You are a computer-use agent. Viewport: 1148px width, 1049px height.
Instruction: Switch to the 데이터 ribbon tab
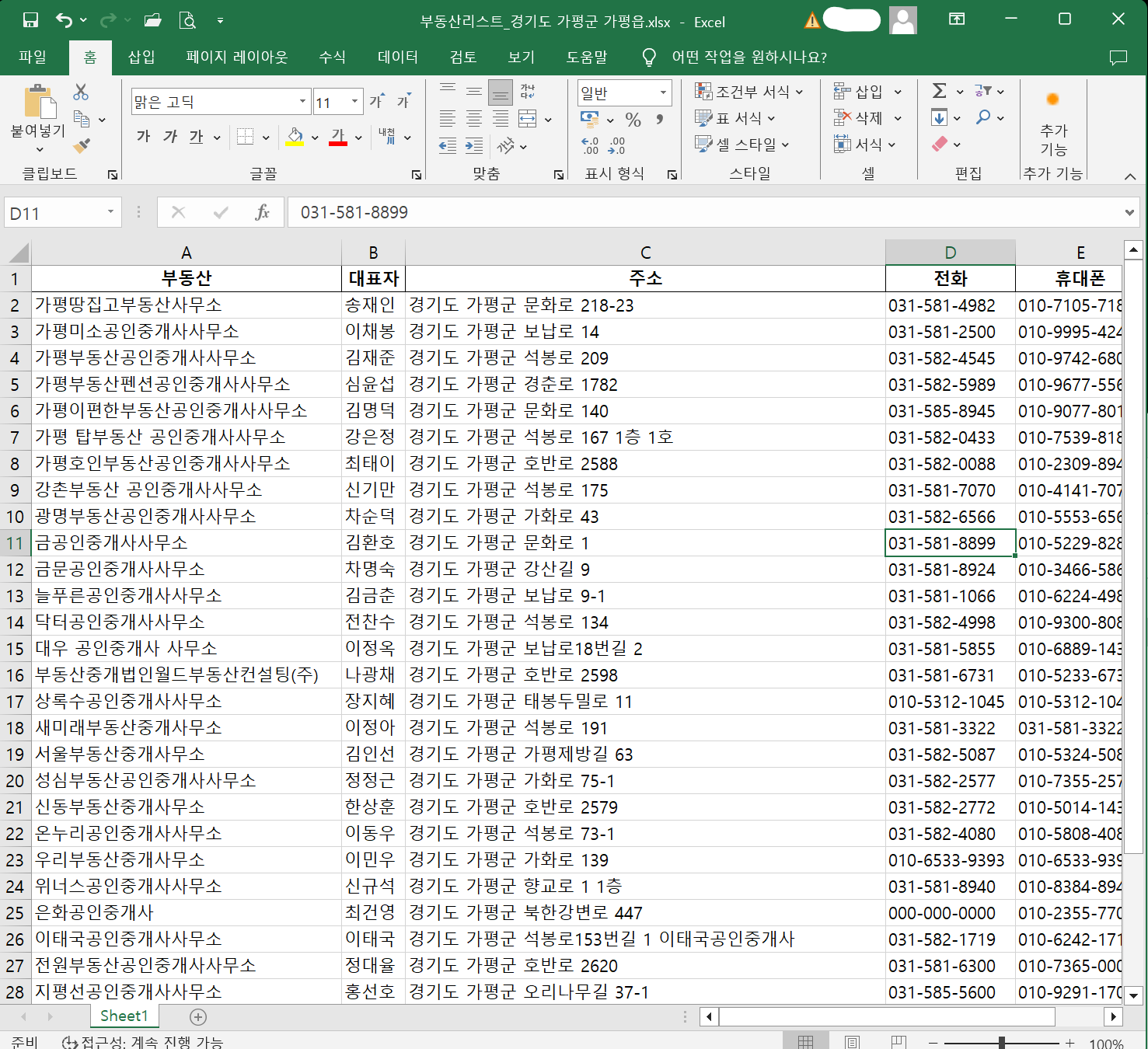coord(398,57)
